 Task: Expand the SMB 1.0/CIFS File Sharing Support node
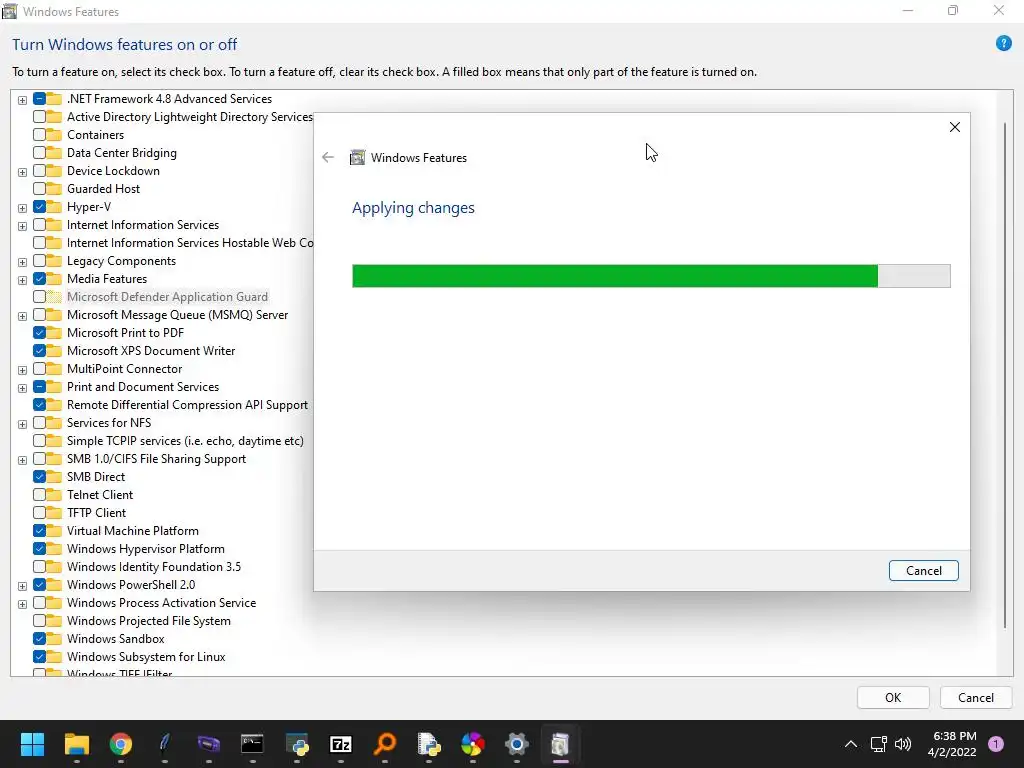(22, 460)
